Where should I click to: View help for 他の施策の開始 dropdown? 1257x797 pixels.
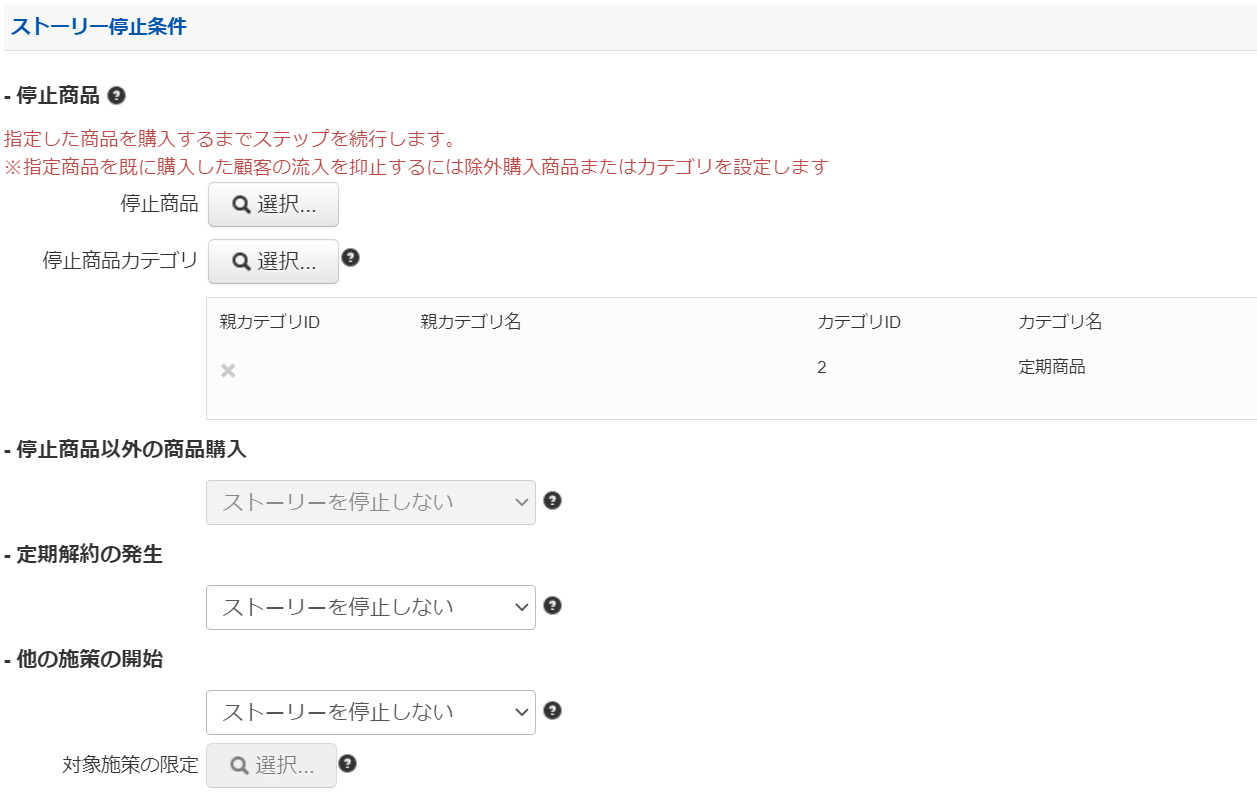click(x=552, y=710)
